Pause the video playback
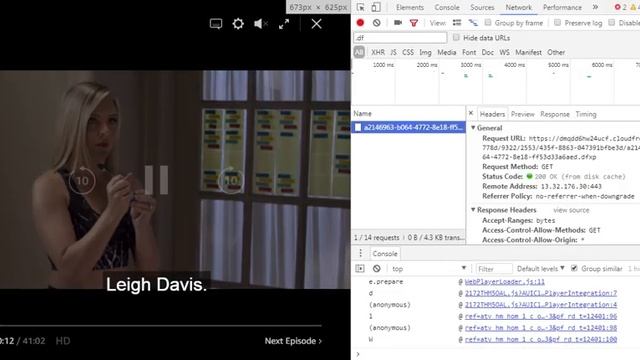This screenshot has width=640, height=360. [x=156, y=180]
